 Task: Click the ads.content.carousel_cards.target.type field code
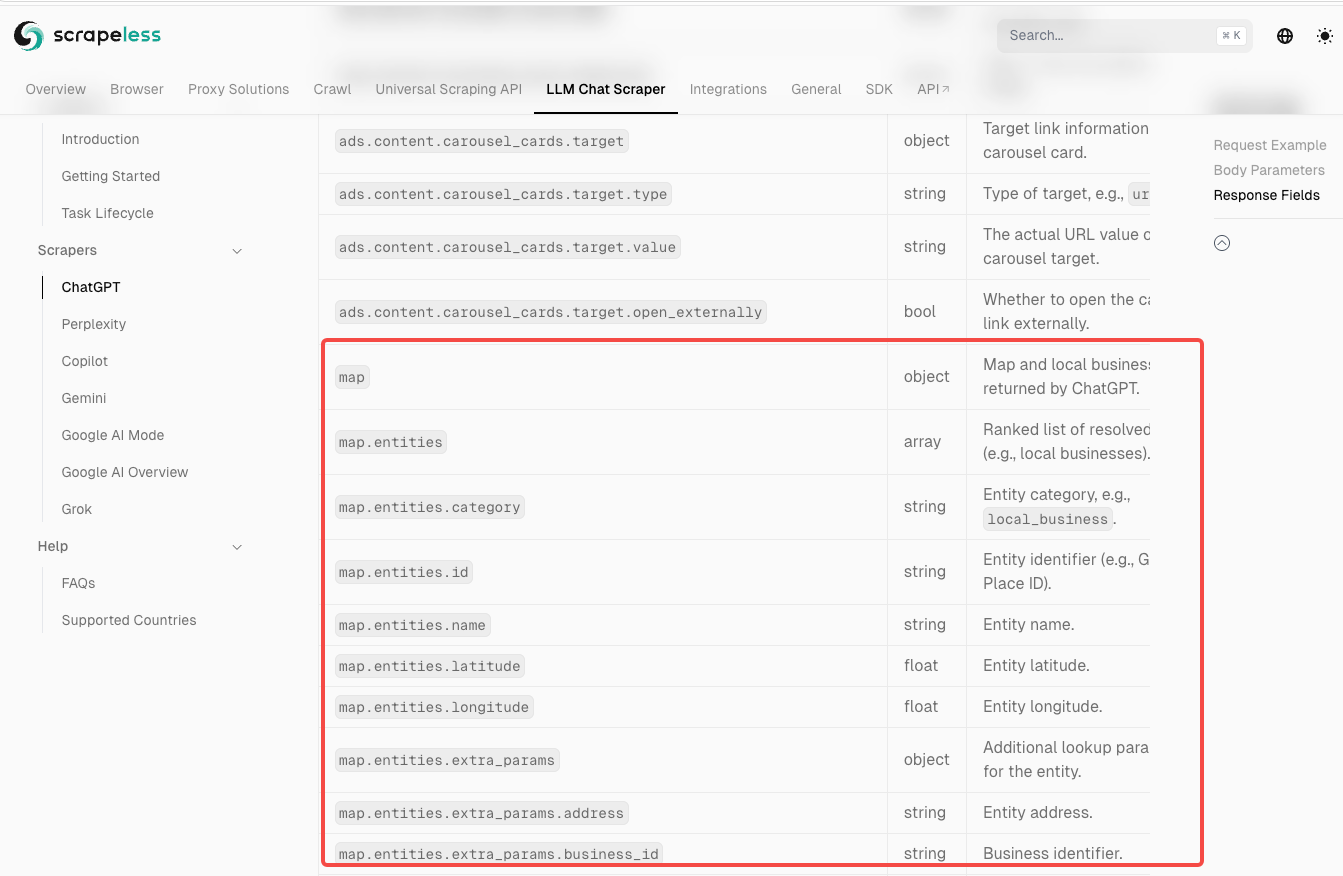(503, 194)
